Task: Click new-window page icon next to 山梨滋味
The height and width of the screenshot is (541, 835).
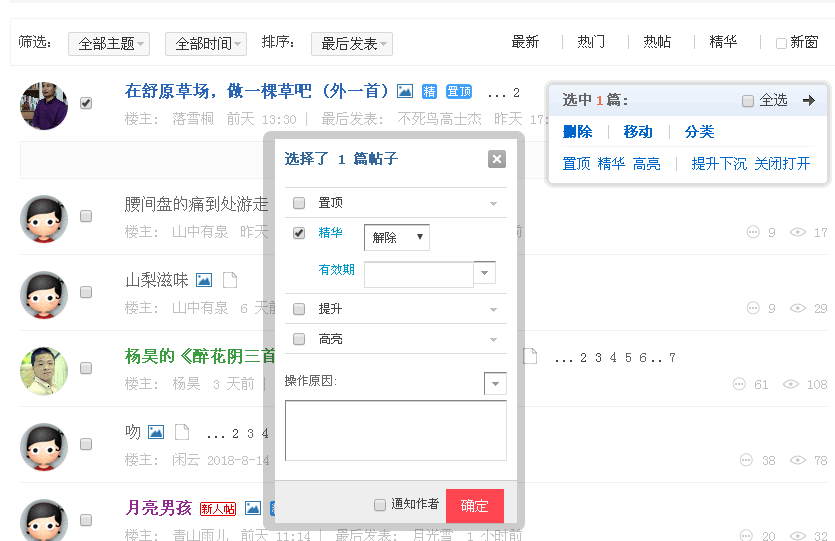Action: [x=230, y=280]
